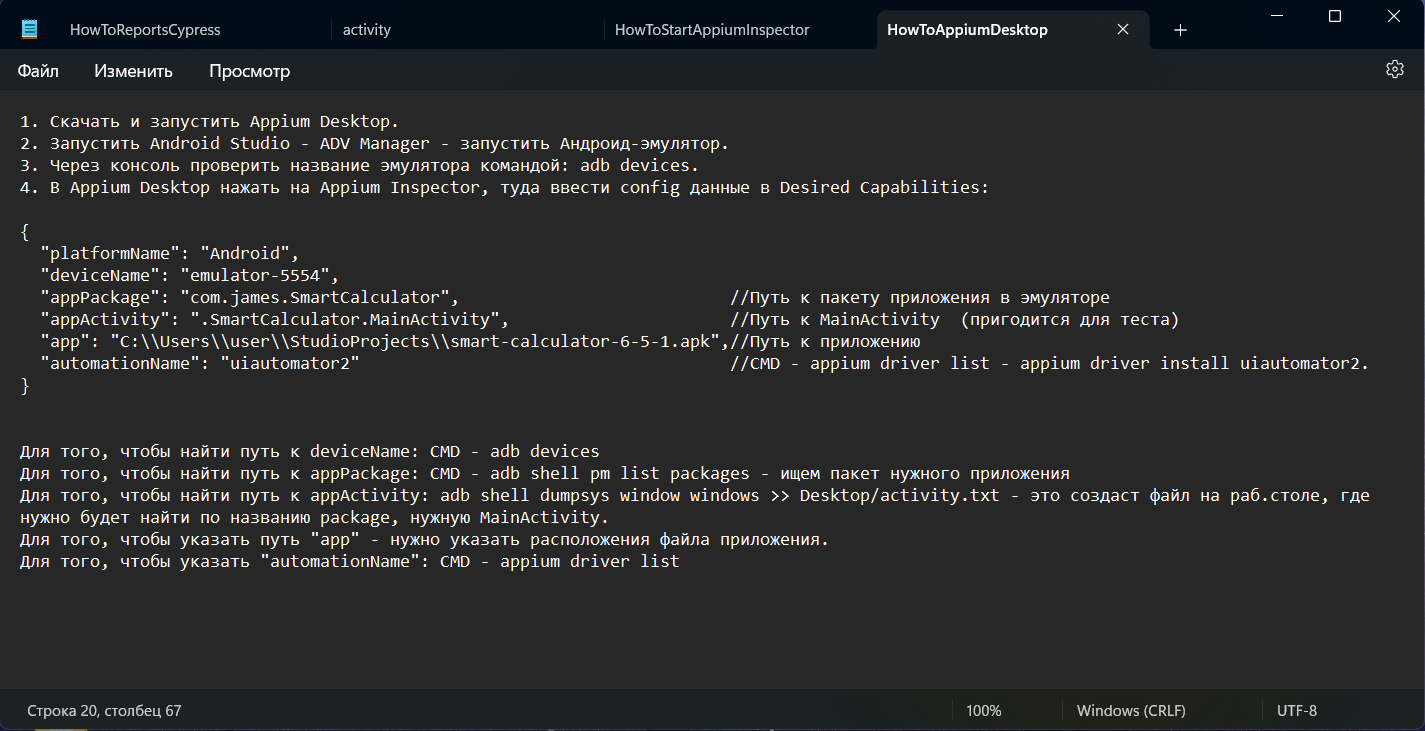Viewport: 1425px width, 731px height.
Task: Click the "platformName": "Android" line
Action: pos(170,253)
